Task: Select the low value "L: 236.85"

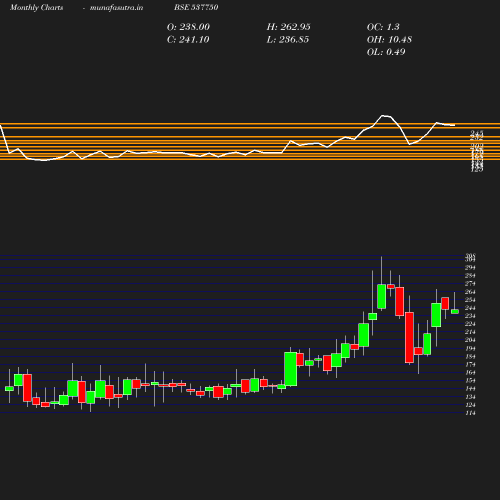Action: (x=288, y=40)
